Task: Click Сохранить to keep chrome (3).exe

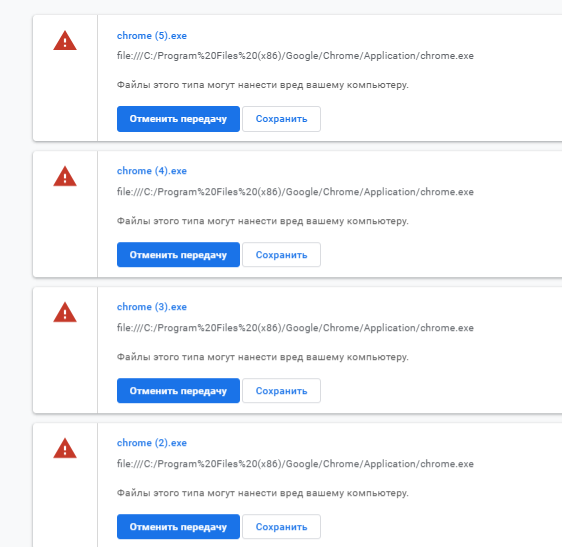Action: tap(281, 391)
